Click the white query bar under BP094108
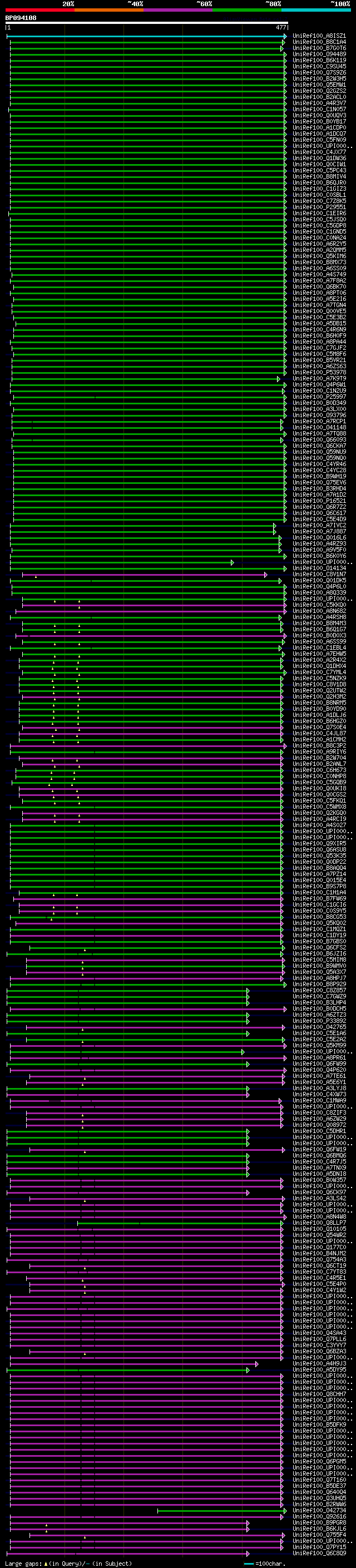 click(x=147, y=22)
